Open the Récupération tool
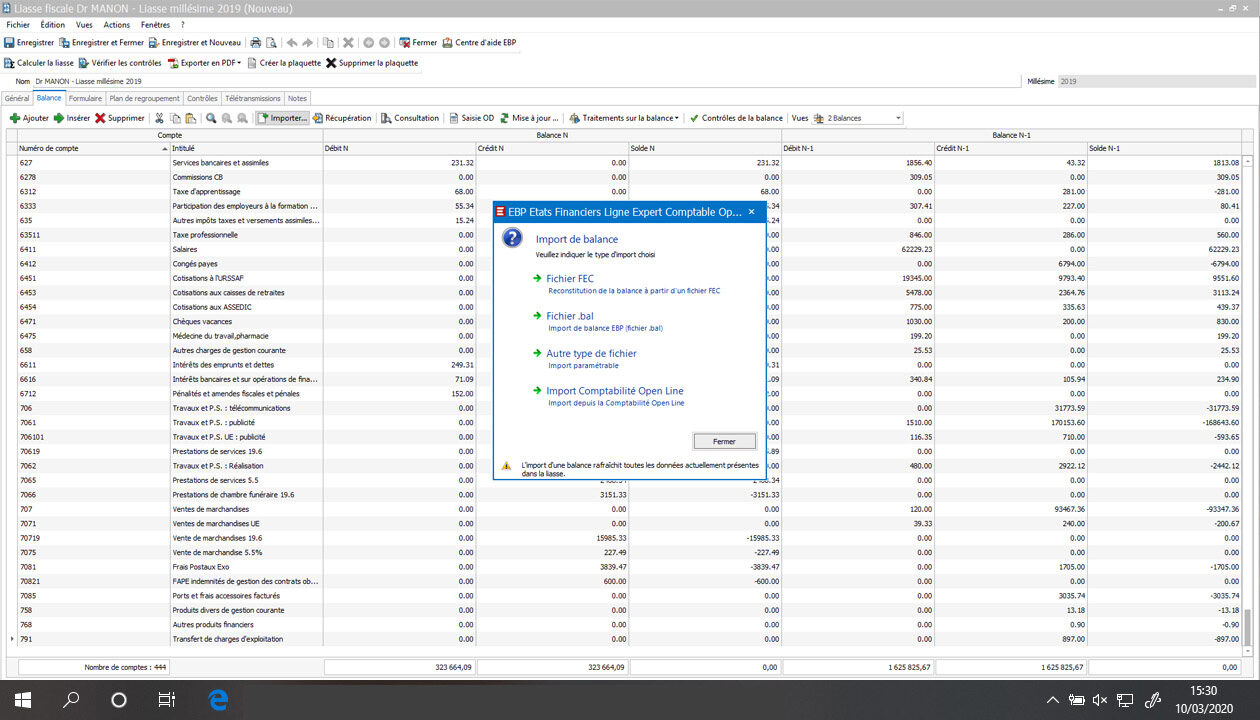This screenshot has width=1260, height=720. coord(341,118)
